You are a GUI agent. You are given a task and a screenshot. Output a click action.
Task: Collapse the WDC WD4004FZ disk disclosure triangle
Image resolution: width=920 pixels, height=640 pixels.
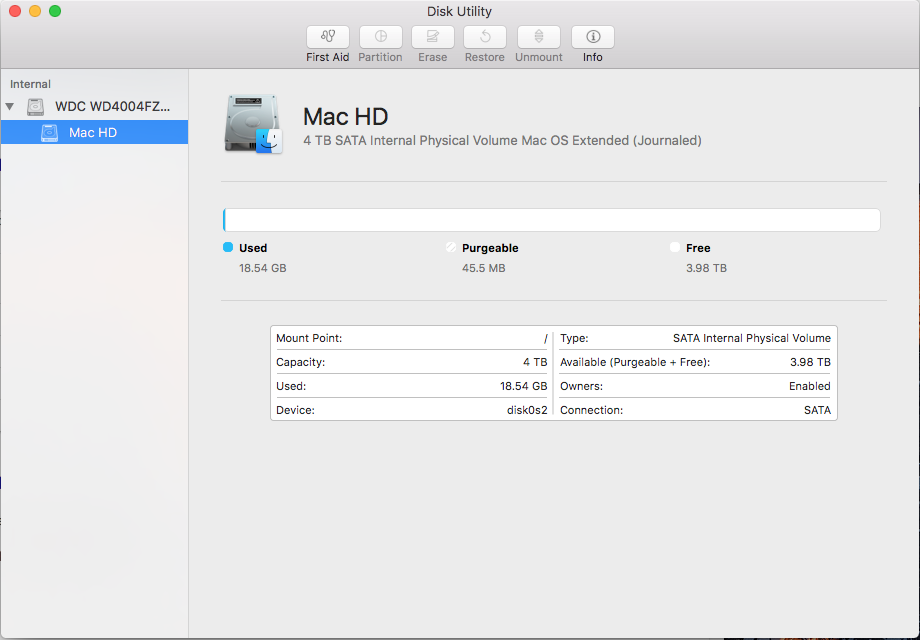tap(9, 107)
